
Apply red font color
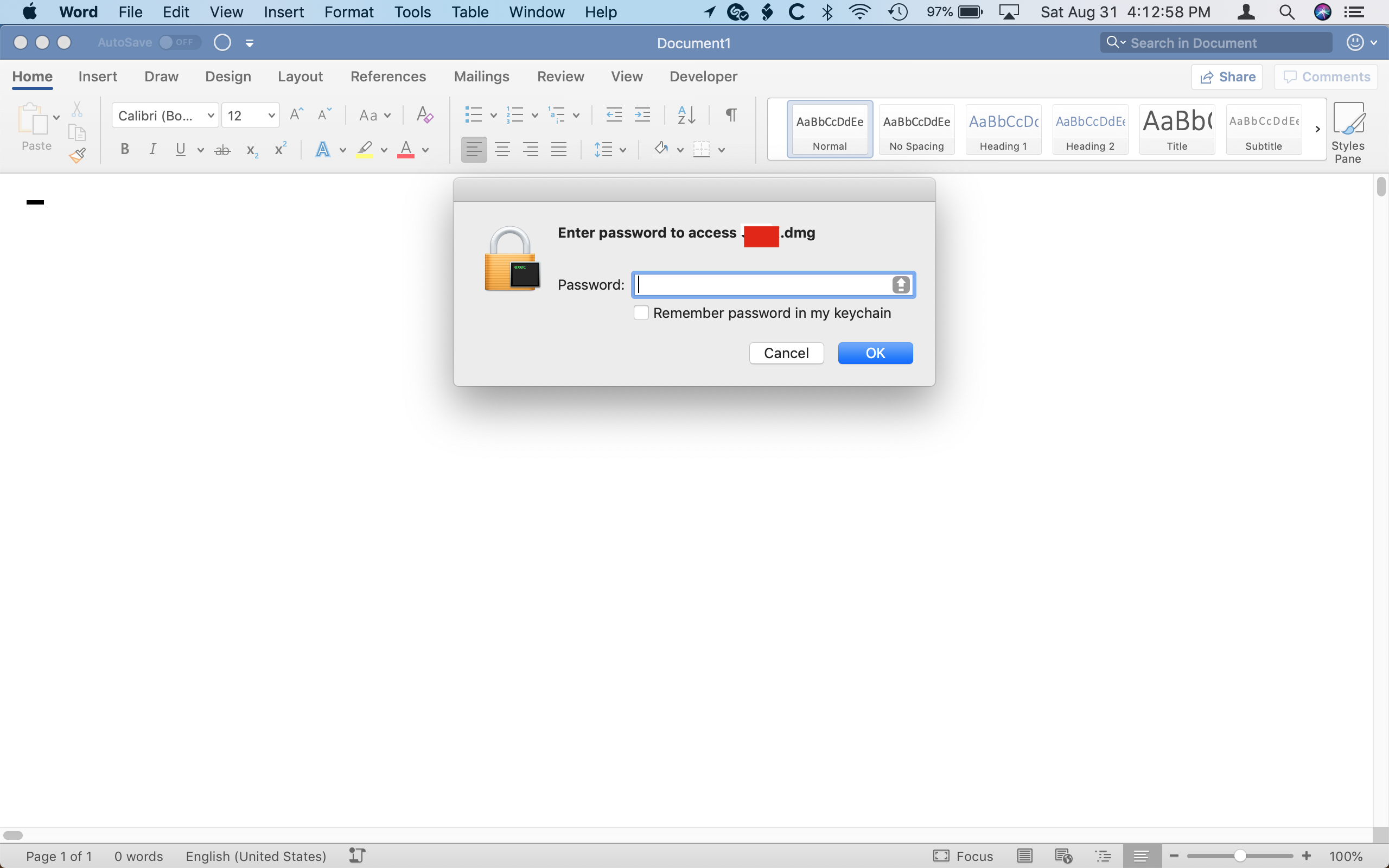[406, 150]
